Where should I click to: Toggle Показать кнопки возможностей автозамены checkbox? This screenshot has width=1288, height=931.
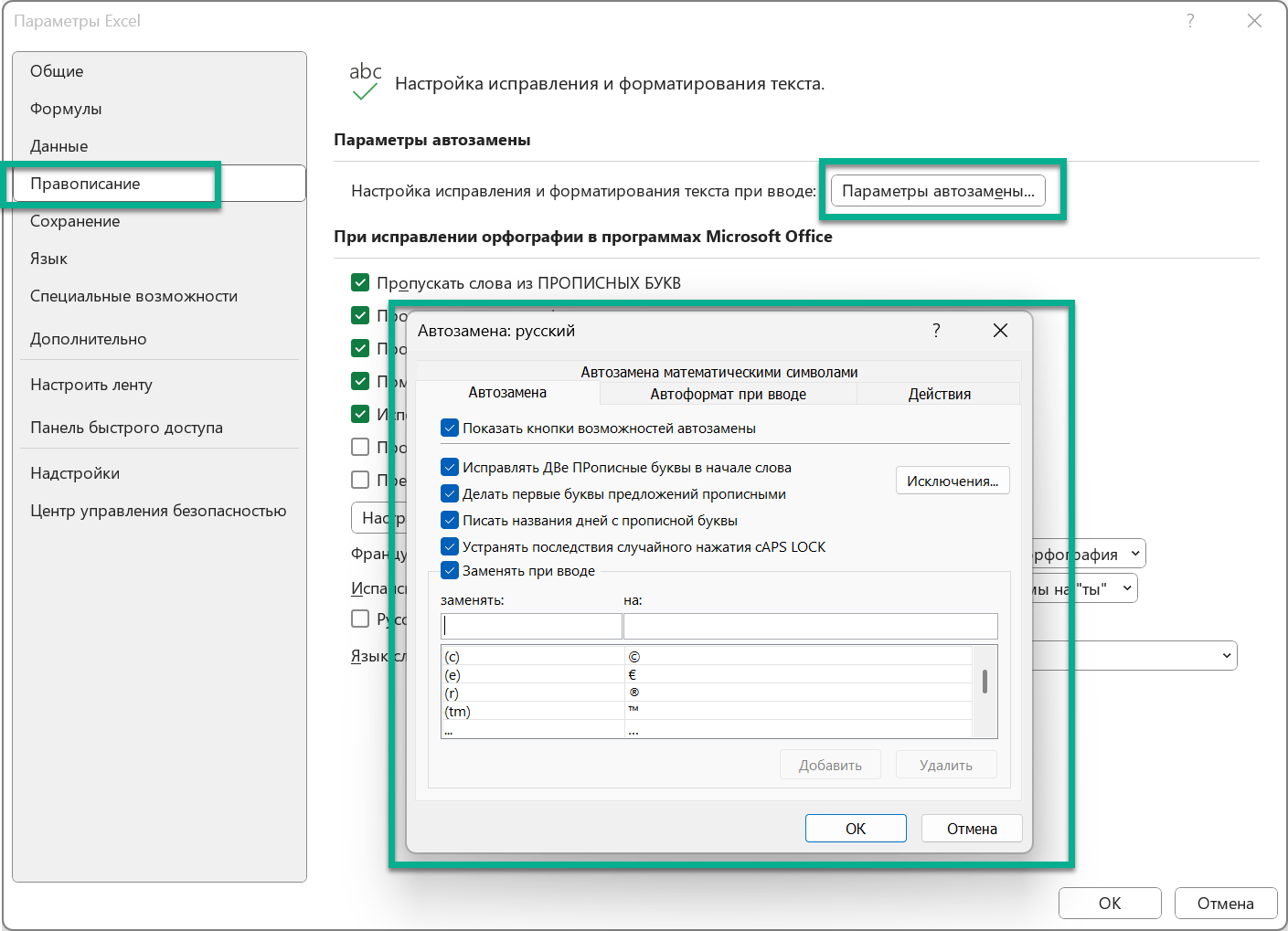(x=450, y=428)
